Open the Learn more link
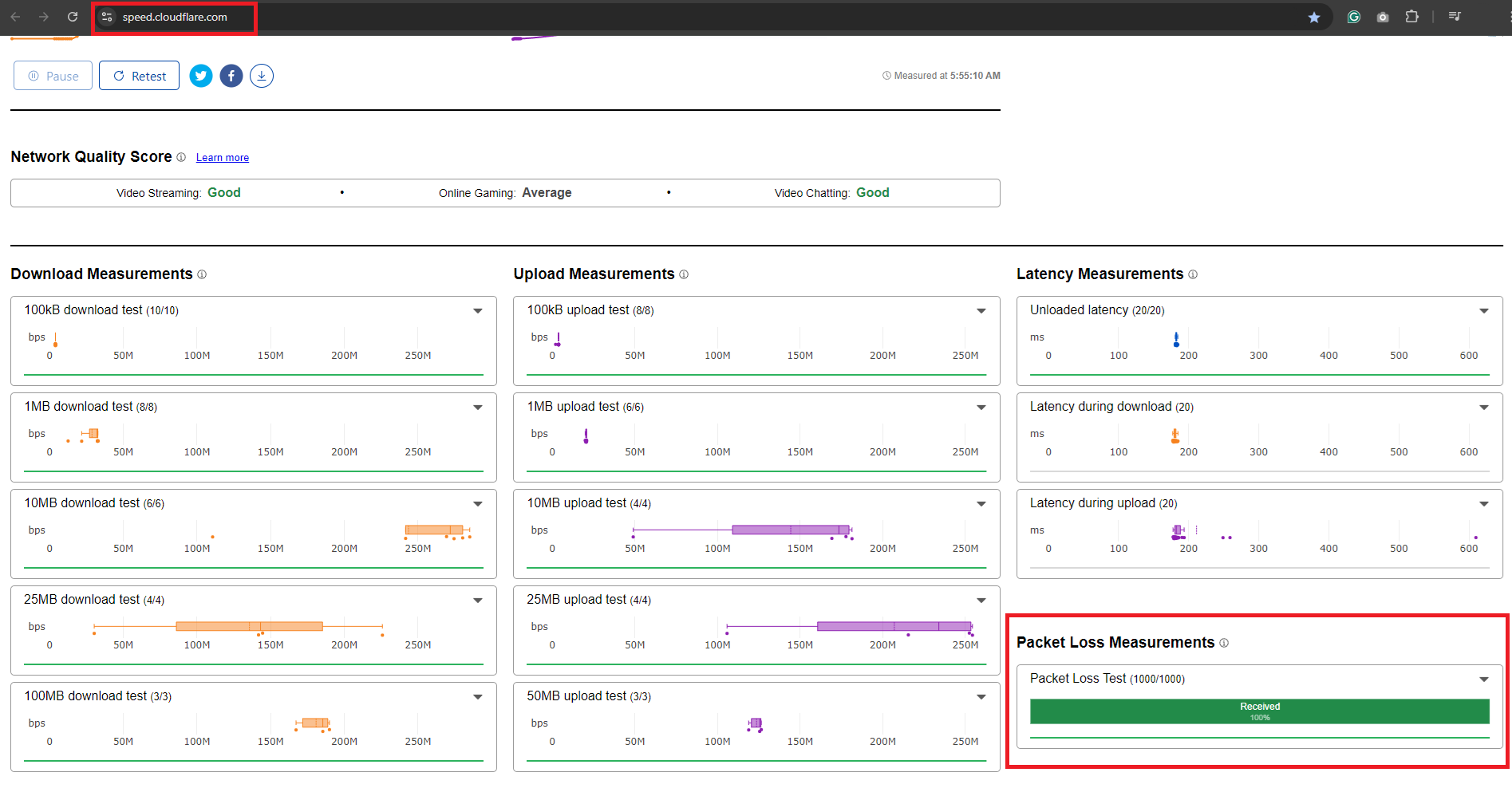Screen dimensions: 1512x788 (x=223, y=158)
